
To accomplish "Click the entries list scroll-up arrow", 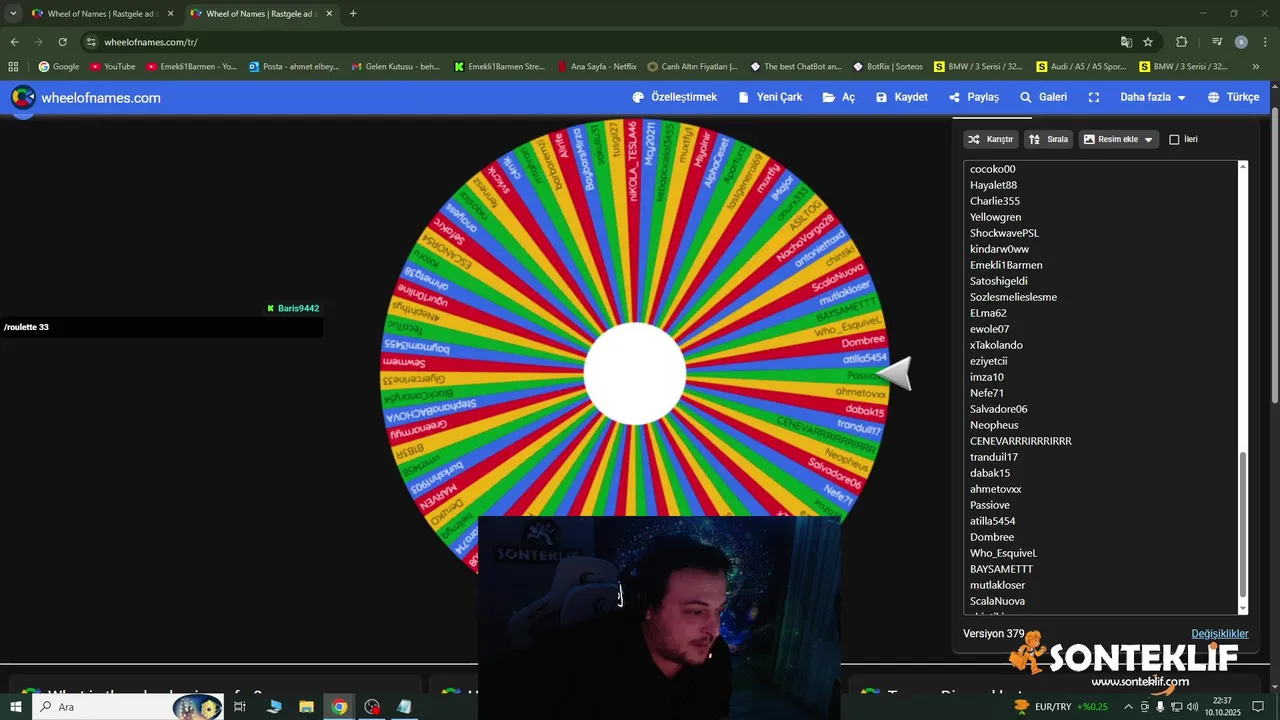I will (x=1243, y=166).
